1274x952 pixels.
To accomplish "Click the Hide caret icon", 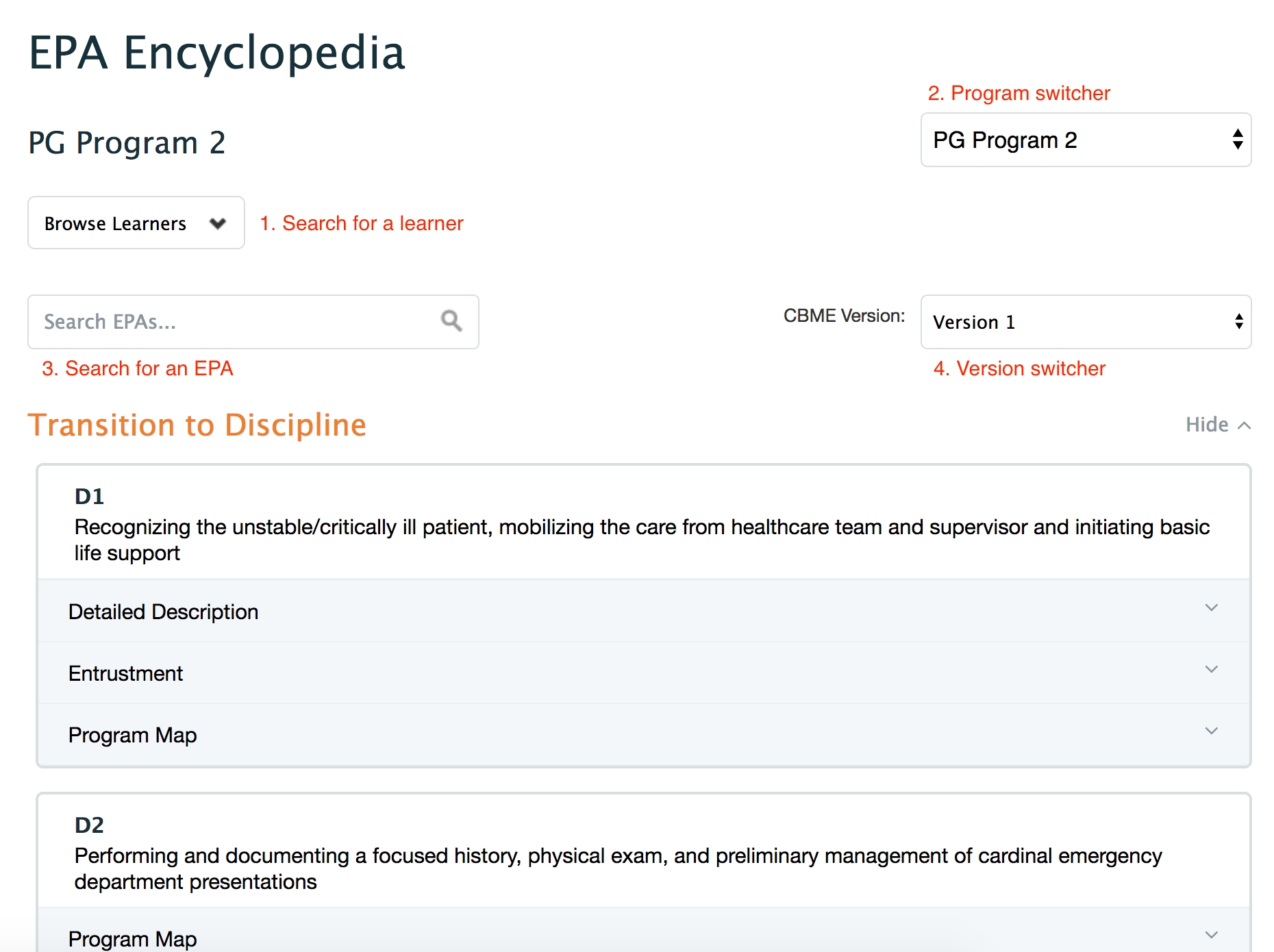I will 1245,425.
